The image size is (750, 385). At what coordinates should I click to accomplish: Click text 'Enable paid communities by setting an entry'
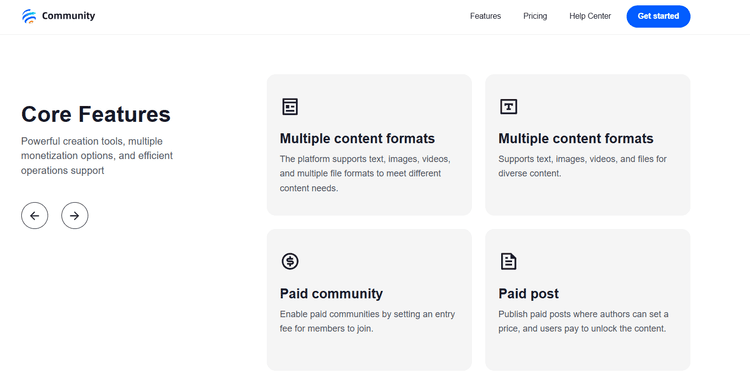(367, 314)
